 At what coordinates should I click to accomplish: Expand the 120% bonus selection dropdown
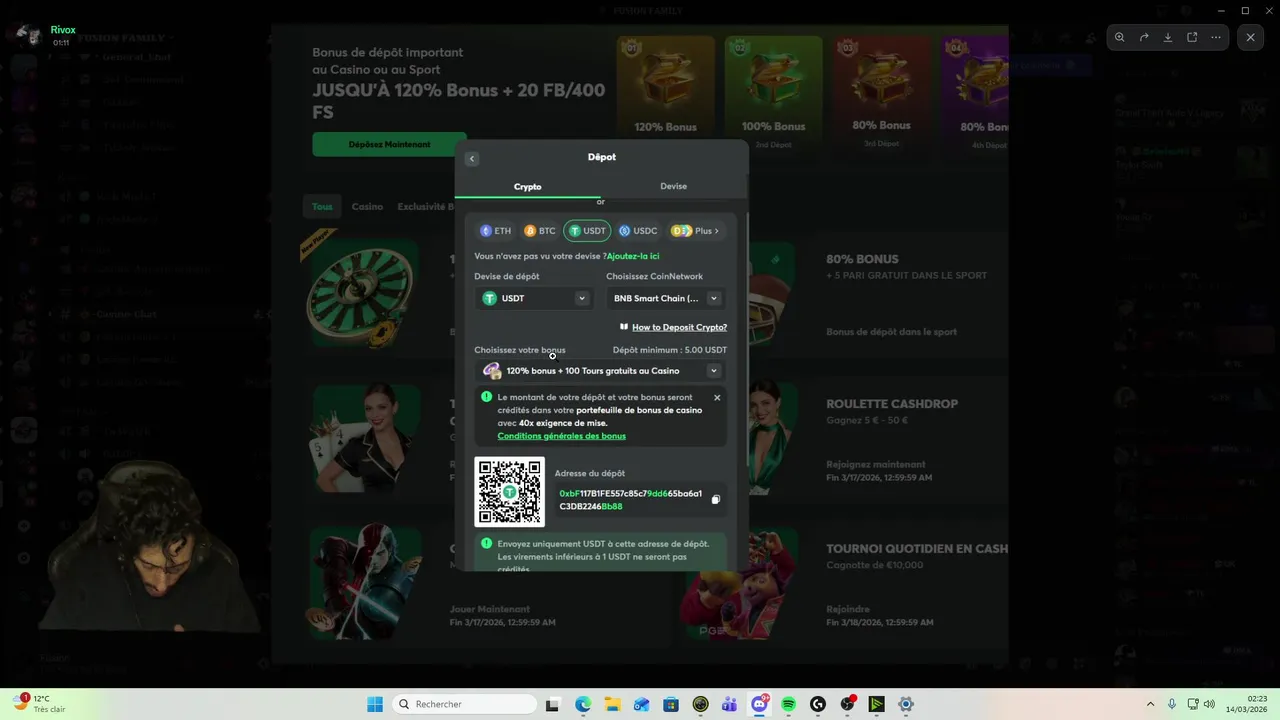coord(601,371)
